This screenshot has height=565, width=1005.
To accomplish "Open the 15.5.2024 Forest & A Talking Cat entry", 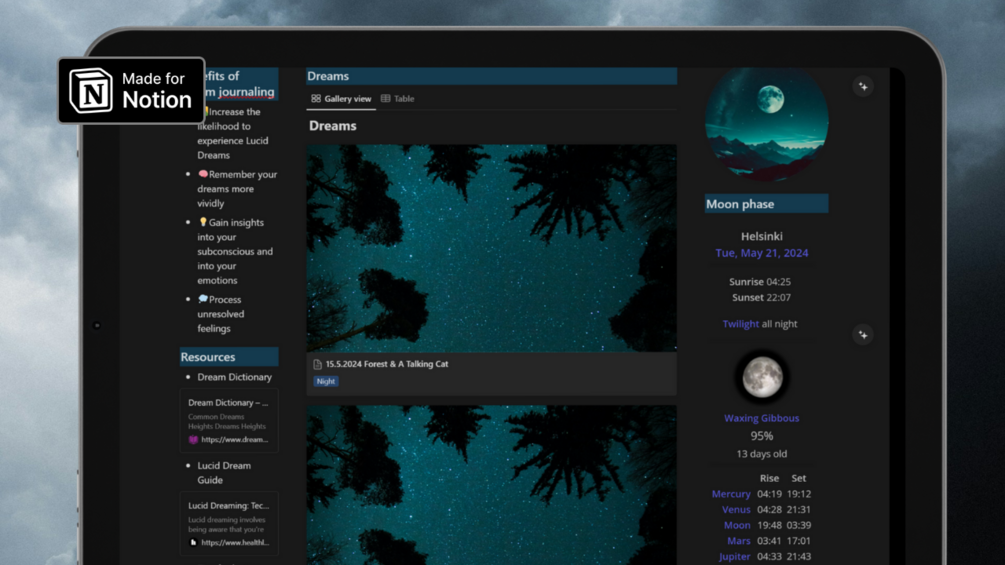I will coord(386,364).
